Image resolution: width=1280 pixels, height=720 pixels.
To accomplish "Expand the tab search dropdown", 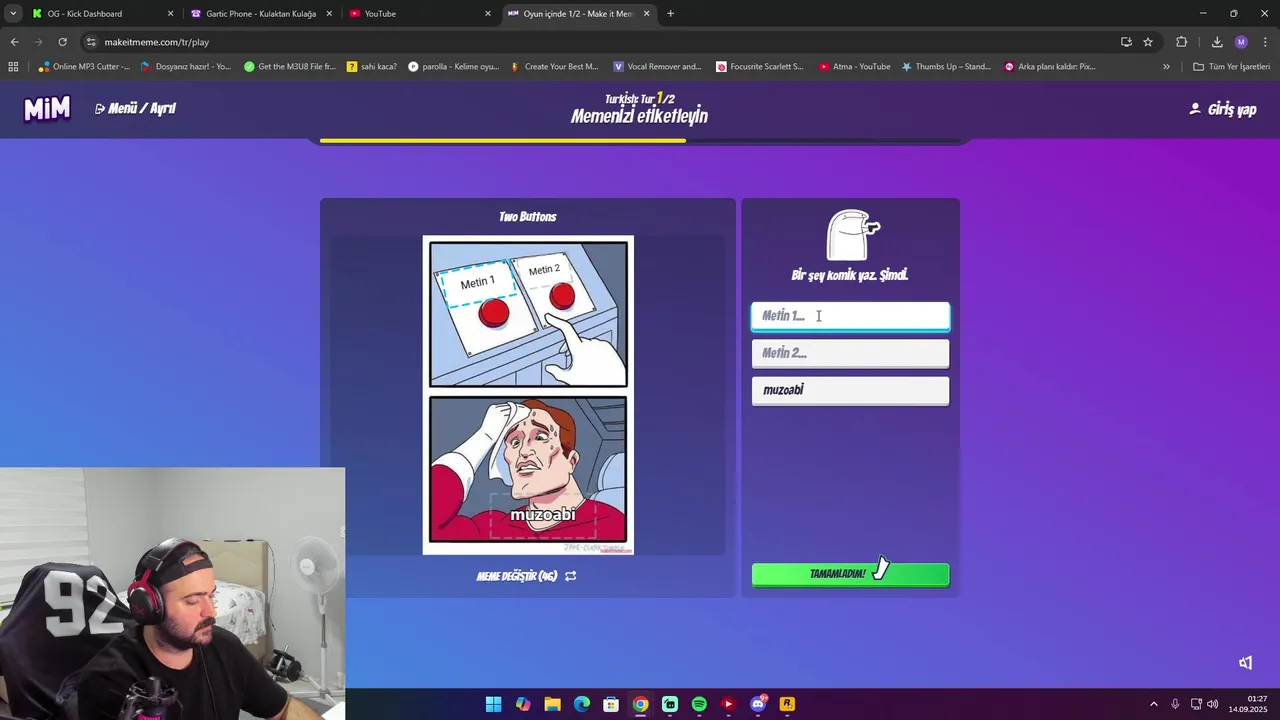I will (x=12, y=14).
